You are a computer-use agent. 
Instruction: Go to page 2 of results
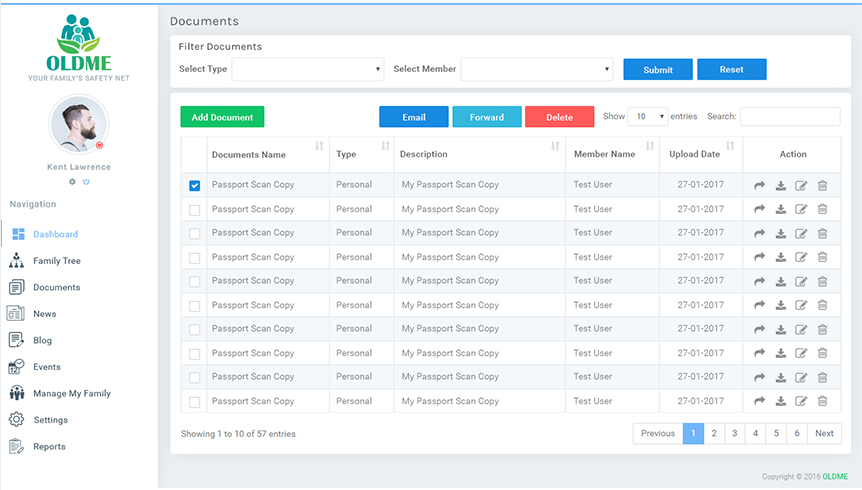coord(714,433)
